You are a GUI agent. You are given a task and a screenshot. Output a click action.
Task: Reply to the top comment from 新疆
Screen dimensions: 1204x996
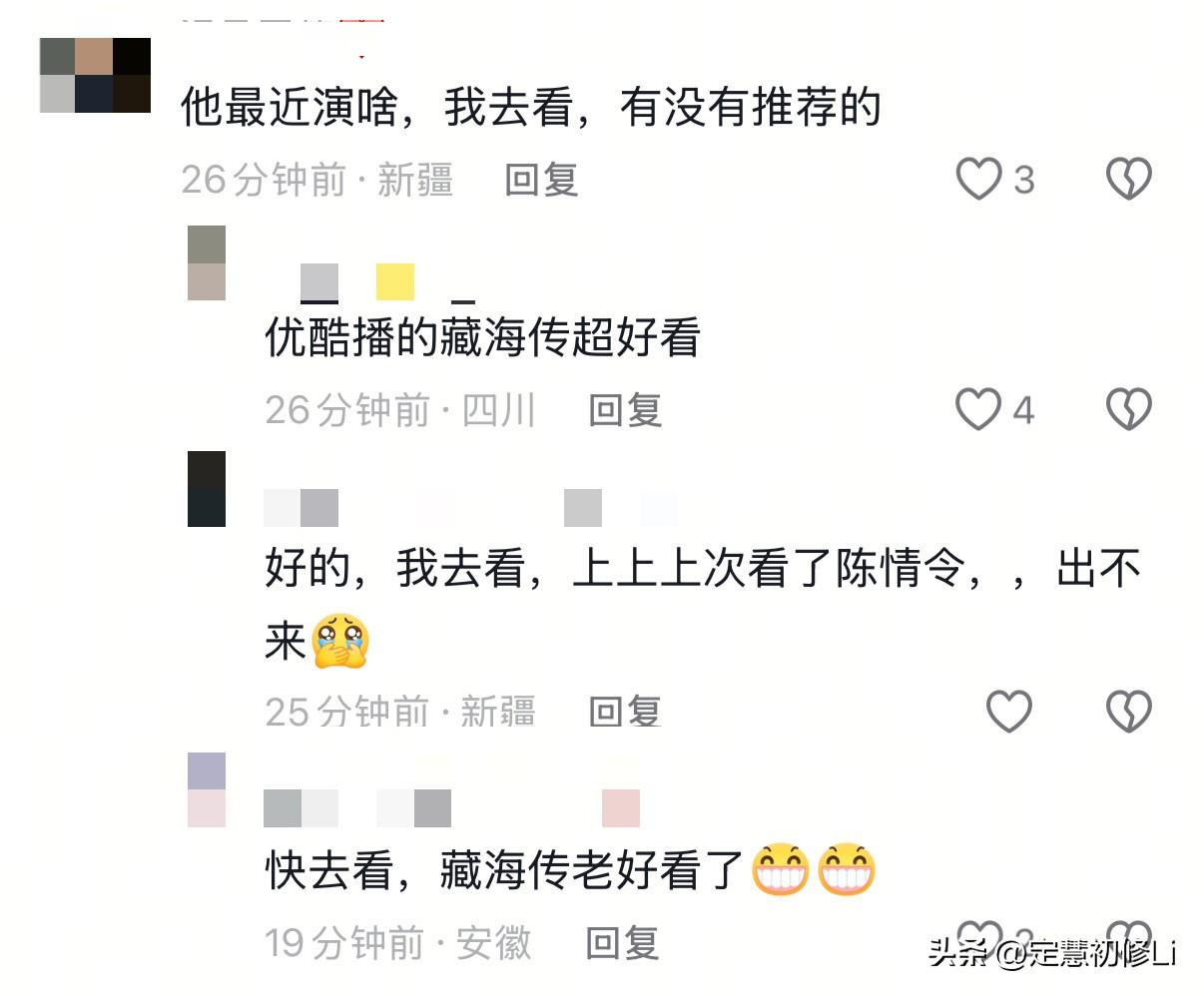[x=542, y=181]
